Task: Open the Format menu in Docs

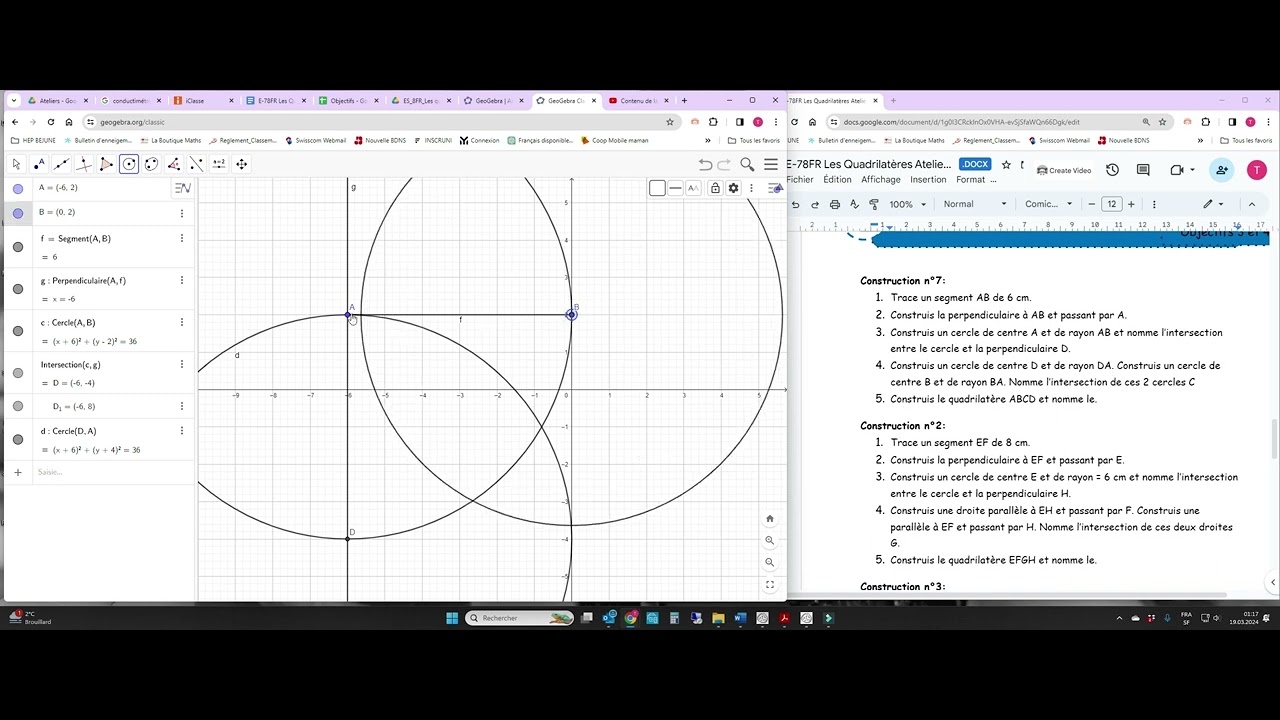Action: tap(970, 180)
